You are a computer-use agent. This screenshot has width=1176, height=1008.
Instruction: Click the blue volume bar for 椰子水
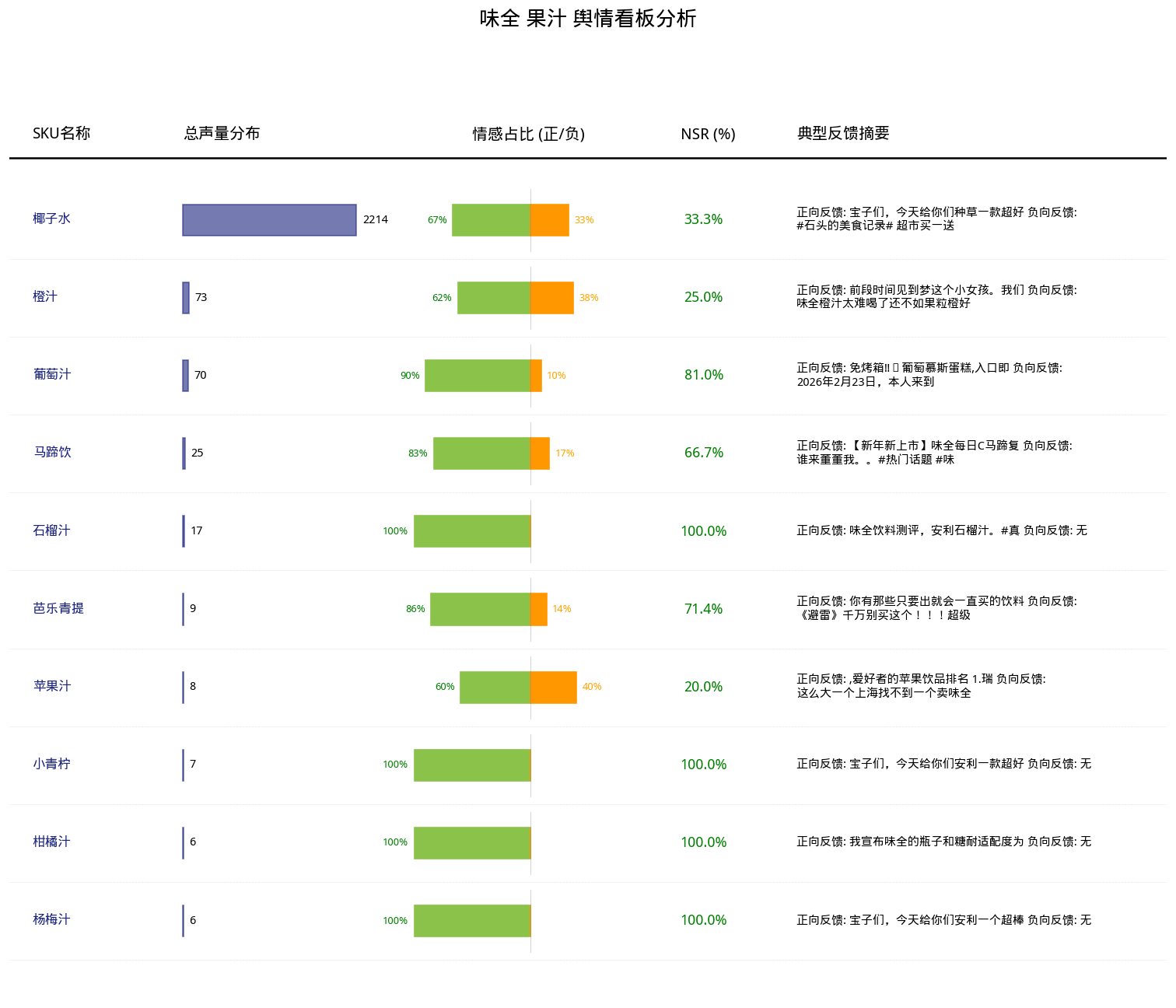269,220
